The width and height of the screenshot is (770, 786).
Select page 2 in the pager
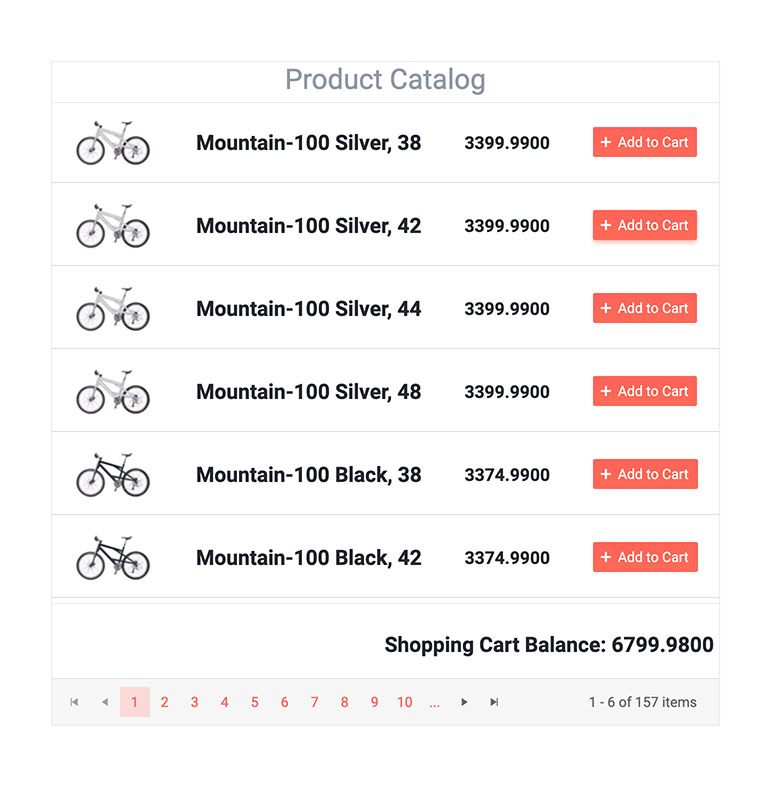point(164,702)
